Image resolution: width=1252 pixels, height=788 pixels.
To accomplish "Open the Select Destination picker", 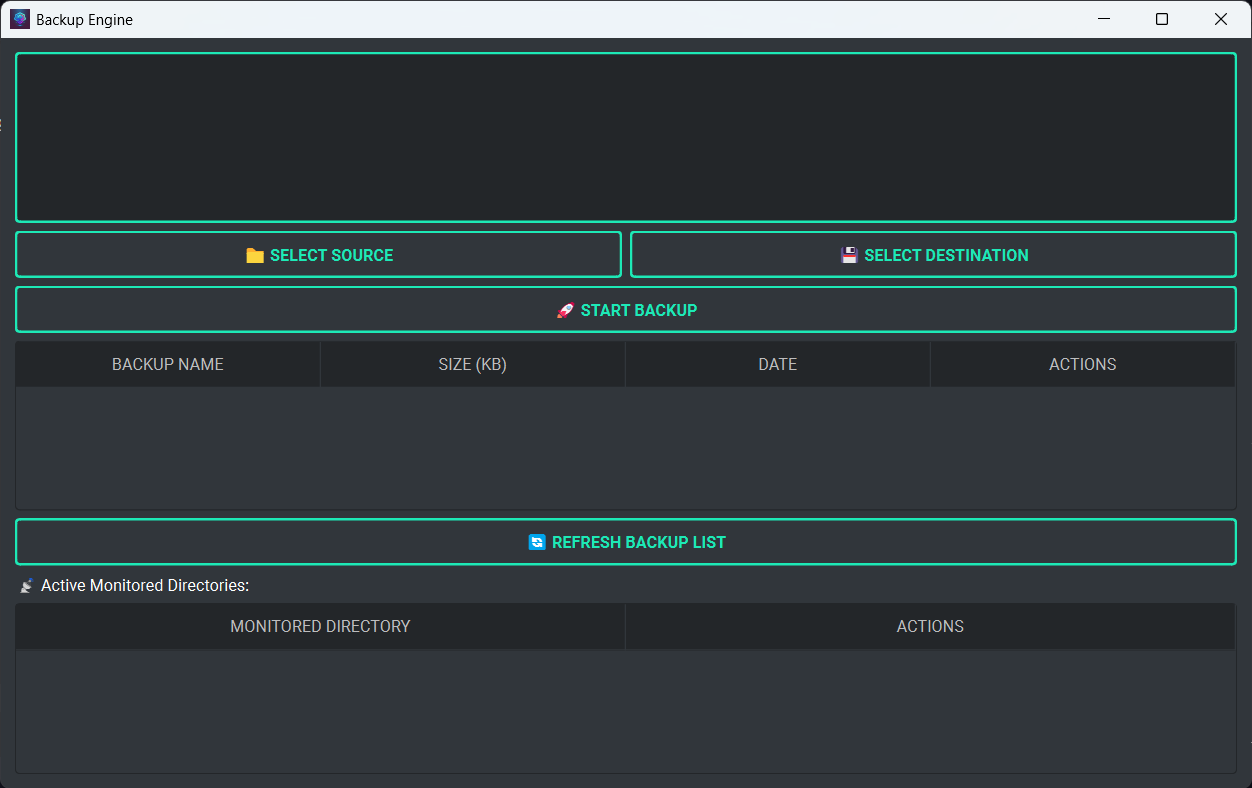I will coord(933,254).
